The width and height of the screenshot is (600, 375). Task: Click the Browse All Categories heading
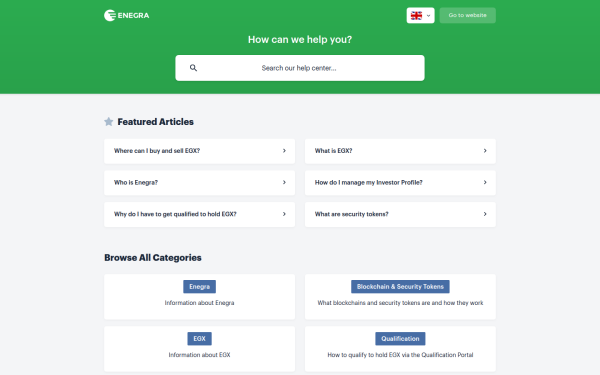pyautogui.click(x=153, y=258)
